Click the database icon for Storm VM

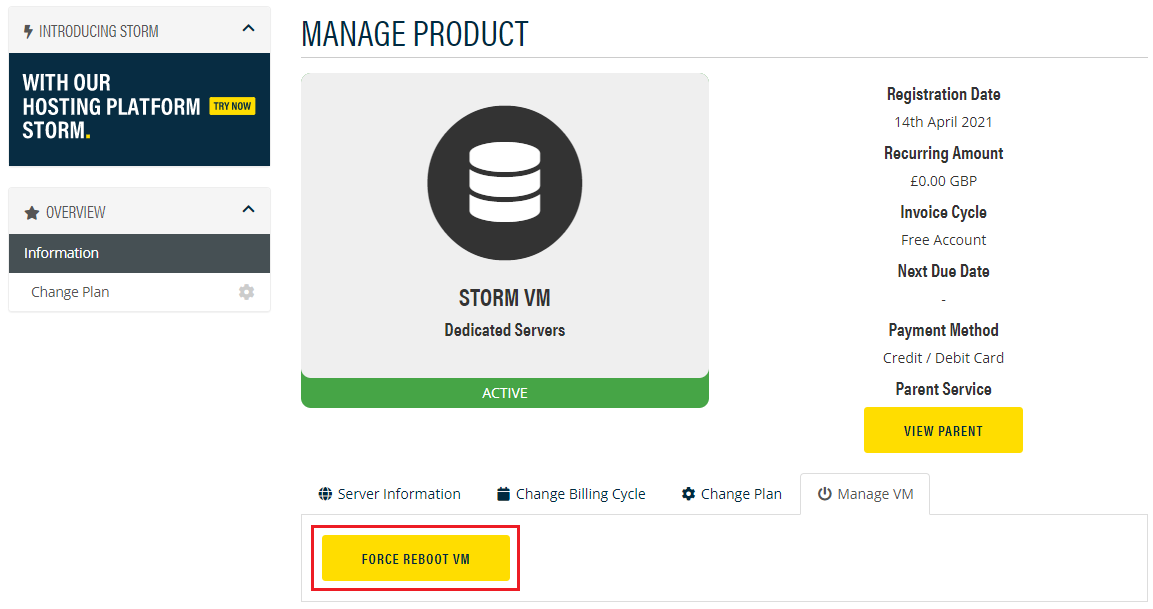click(504, 182)
